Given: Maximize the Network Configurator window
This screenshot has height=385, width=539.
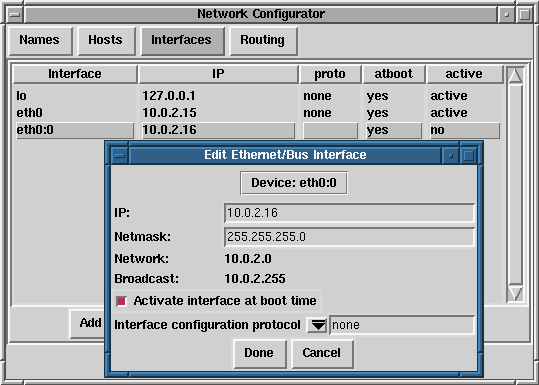Looking at the screenshot, I should coord(524,14).
